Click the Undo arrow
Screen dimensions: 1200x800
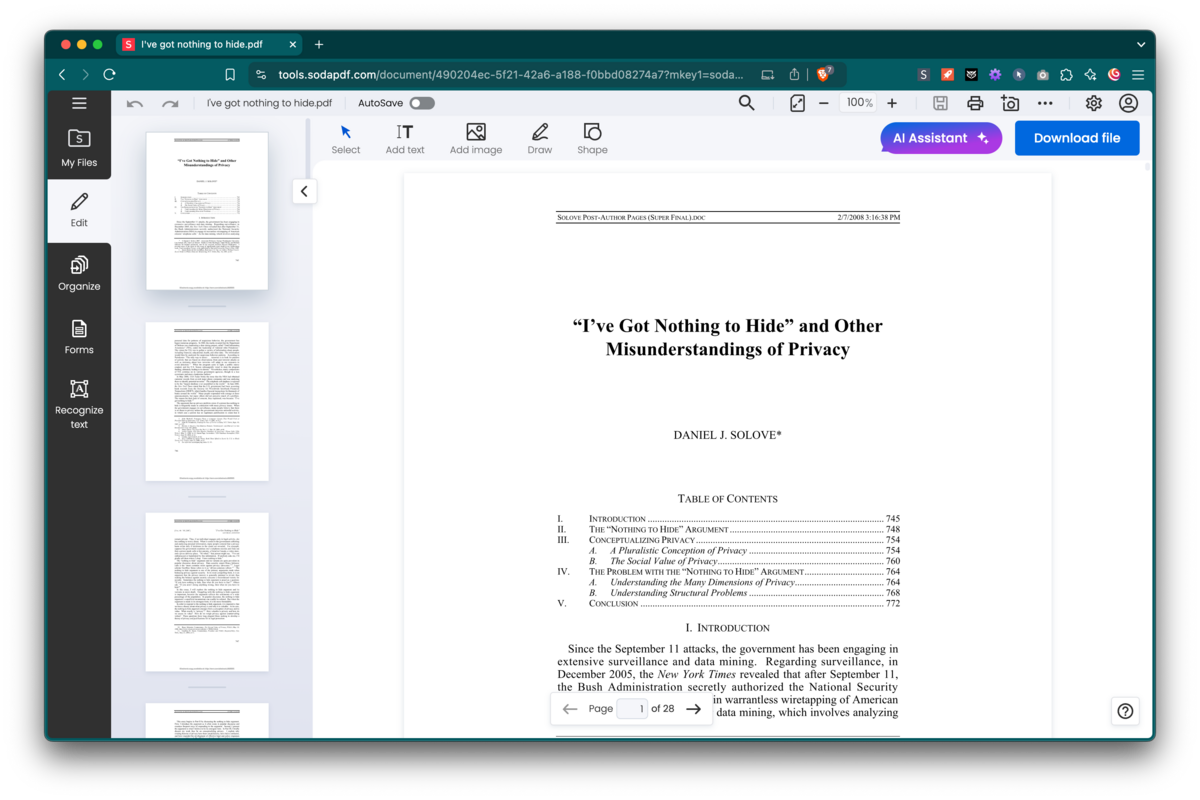pos(135,103)
